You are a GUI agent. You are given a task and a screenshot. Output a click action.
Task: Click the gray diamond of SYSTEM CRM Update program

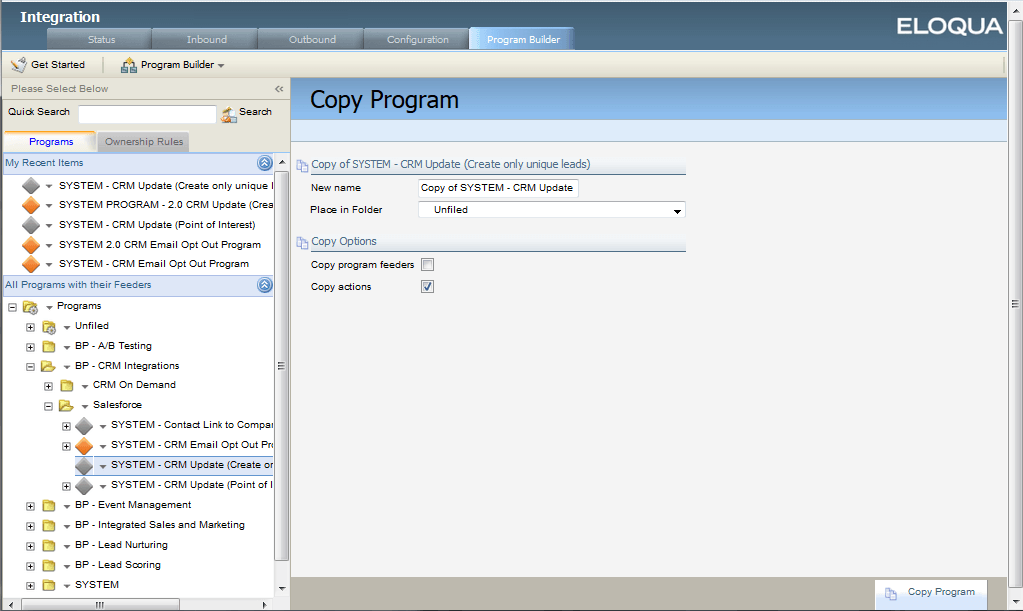85,465
